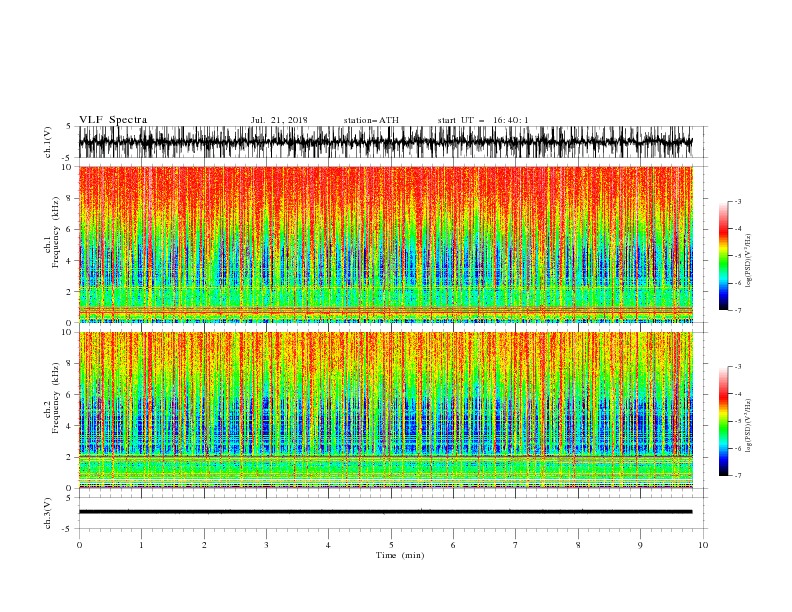Click the color scale bar beside ch.1 spectrogram
This screenshot has width=792, height=612.
point(723,256)
